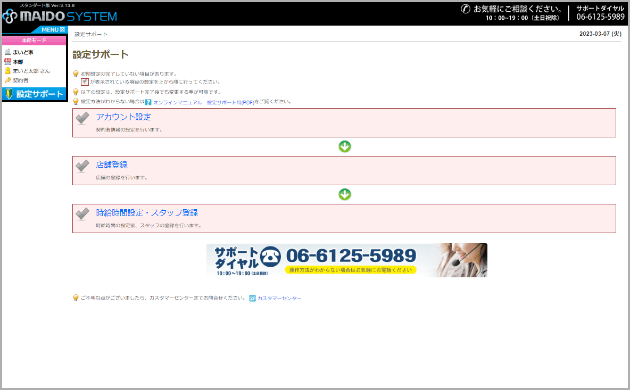Viewport: 630px width, 390px height.
Task: Click the header phone number 06-6125-5989
Action: coord(600,17)
